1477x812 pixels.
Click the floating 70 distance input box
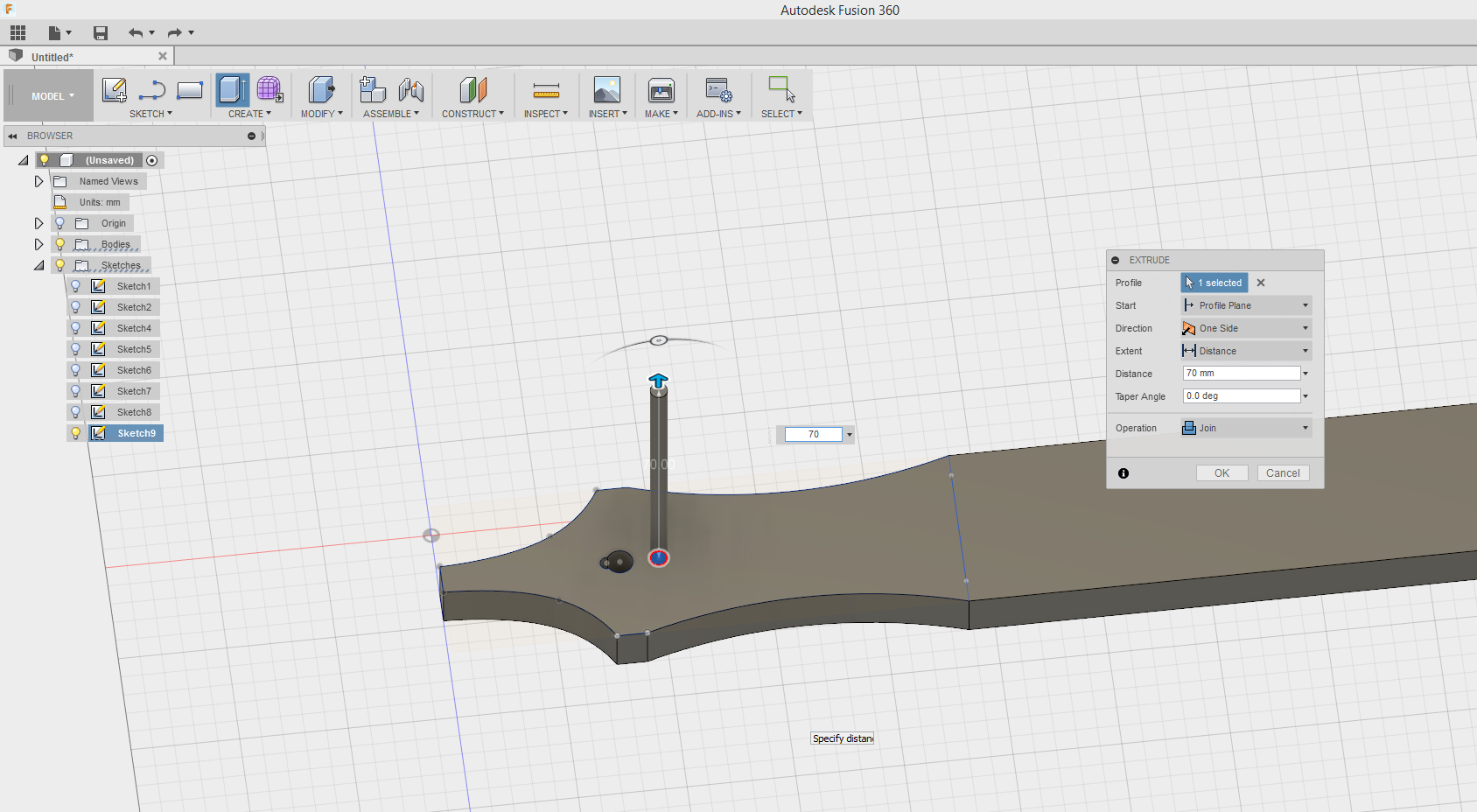click(x=813, y=434)
